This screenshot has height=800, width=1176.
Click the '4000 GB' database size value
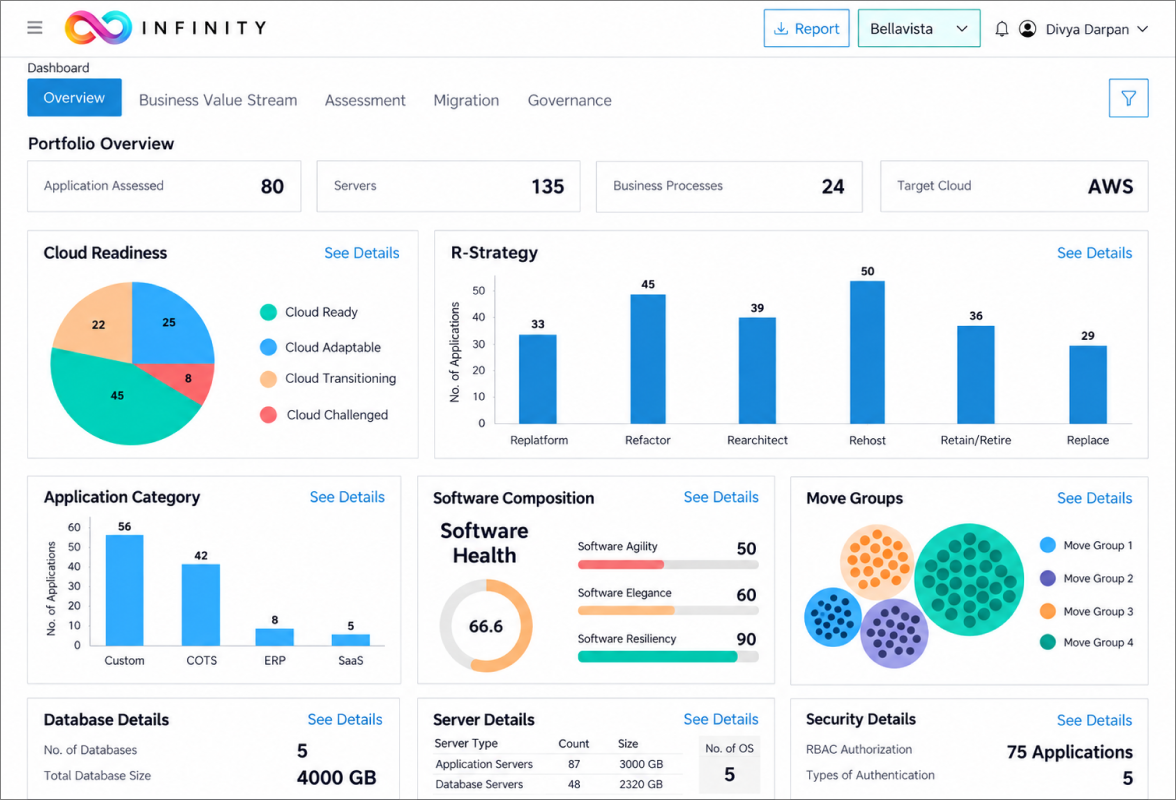[x=336, y=778]
